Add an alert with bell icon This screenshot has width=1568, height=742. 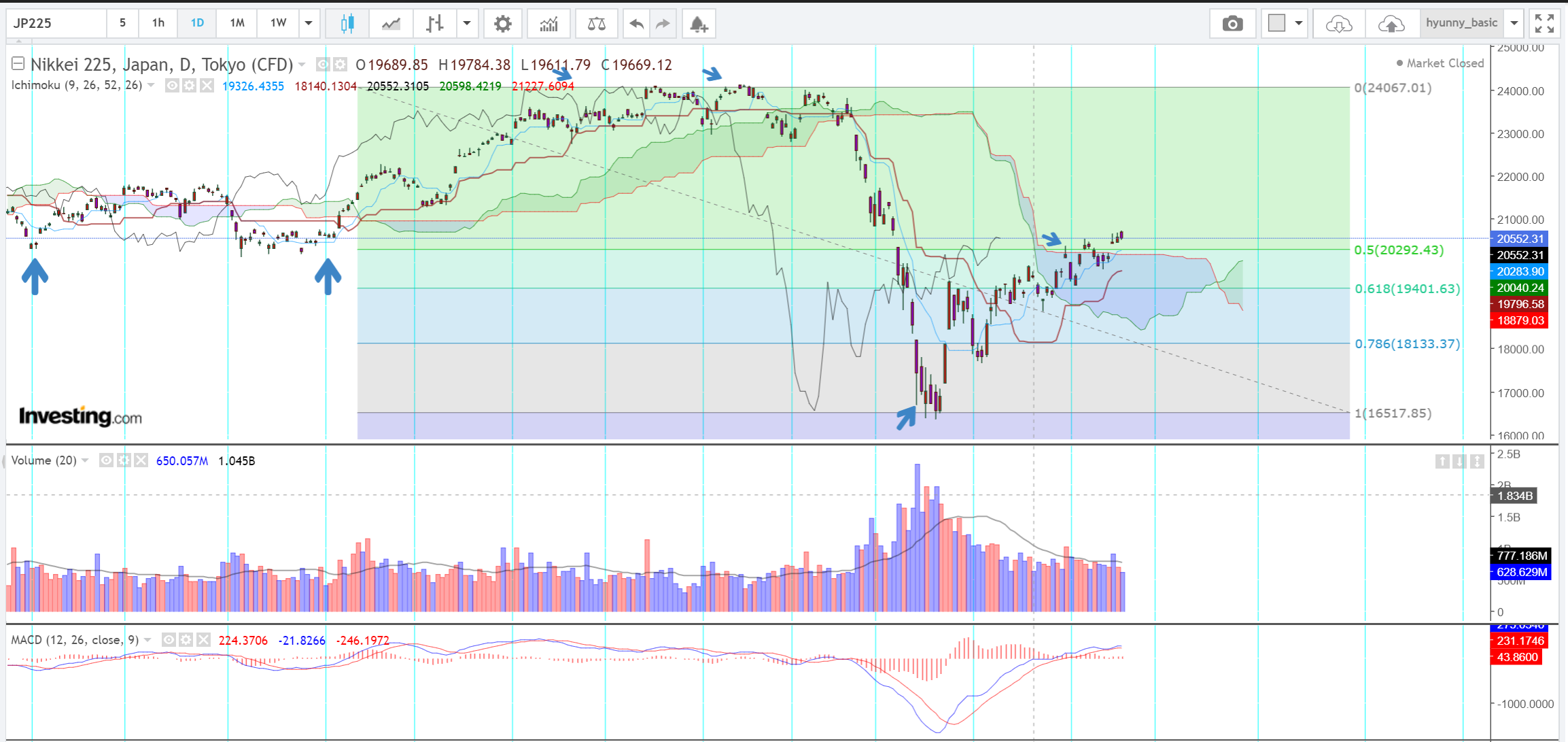point(699,24)
